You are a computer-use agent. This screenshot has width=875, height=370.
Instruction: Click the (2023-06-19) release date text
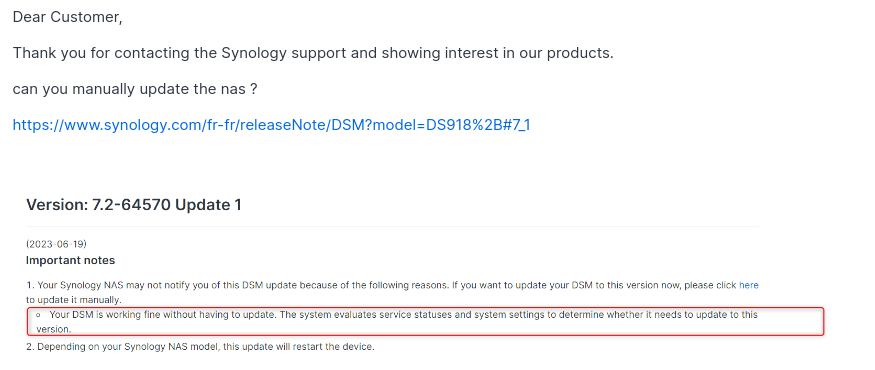click(x=56, y=244)
